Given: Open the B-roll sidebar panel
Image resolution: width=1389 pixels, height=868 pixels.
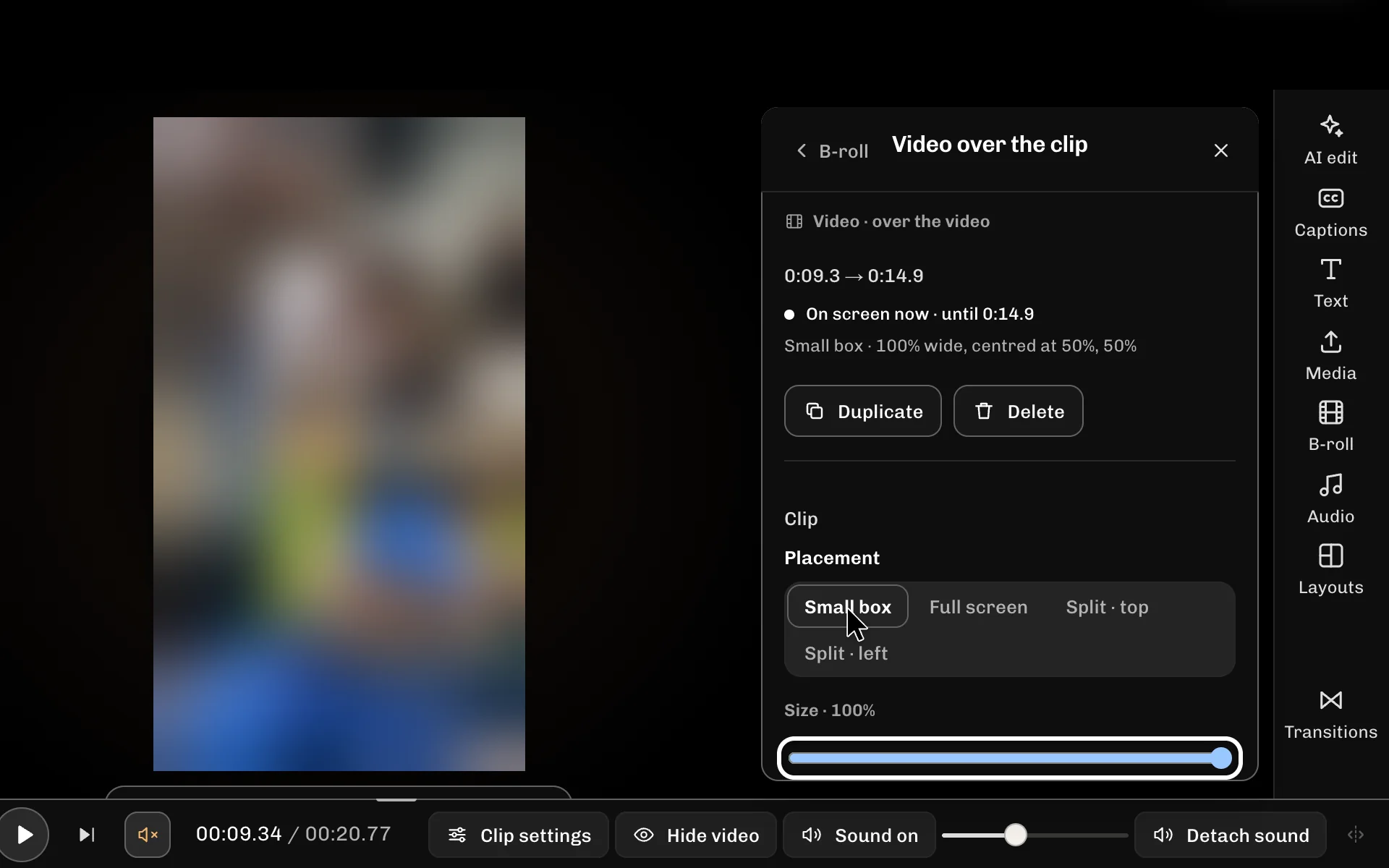Looking at the screenshot, I should point(1330,427).
